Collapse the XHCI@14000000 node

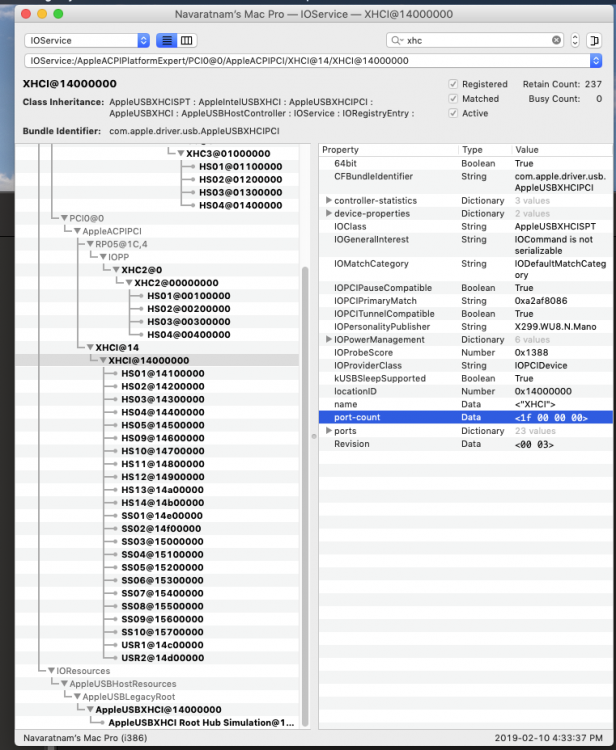103,360
